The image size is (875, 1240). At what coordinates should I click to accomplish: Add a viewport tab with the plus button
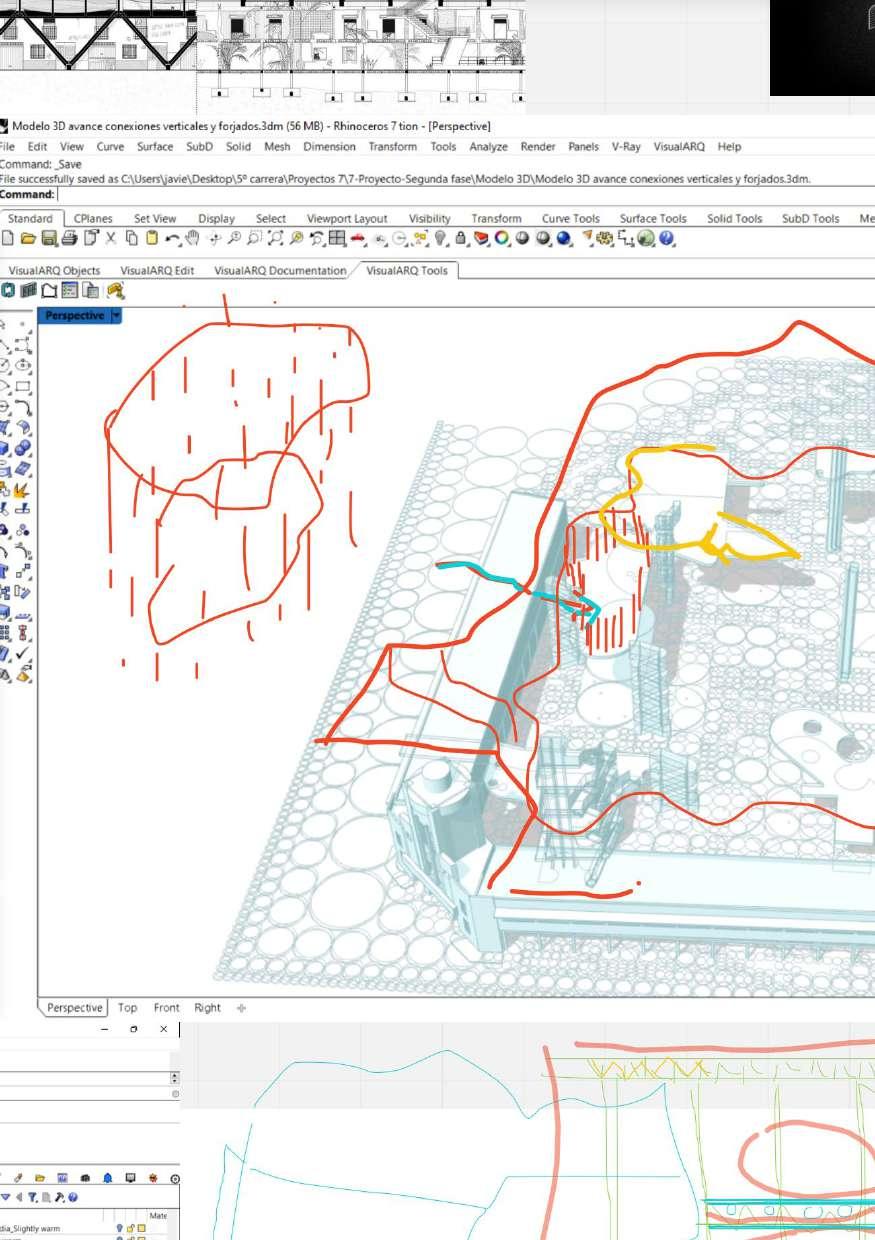tap(241, 1007)
